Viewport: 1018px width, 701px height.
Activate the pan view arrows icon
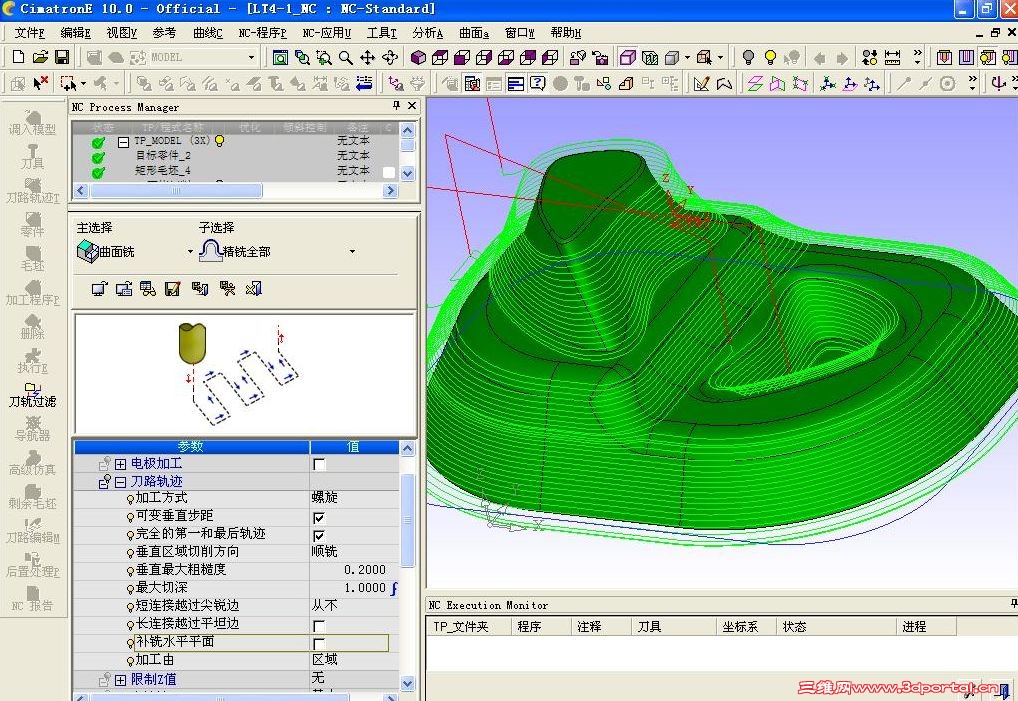pyautogui.click(x=367, y=58)
